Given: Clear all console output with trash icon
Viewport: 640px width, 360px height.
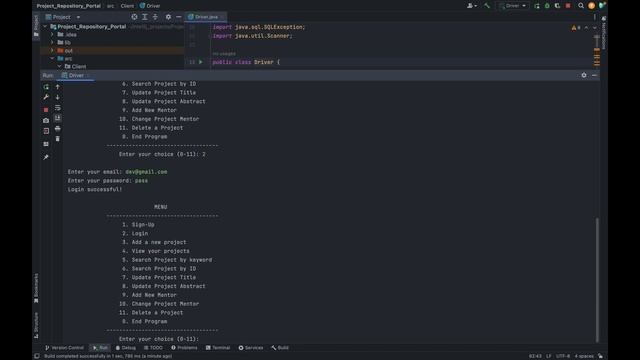Looking at the screenshot, I should coord(58,139).
